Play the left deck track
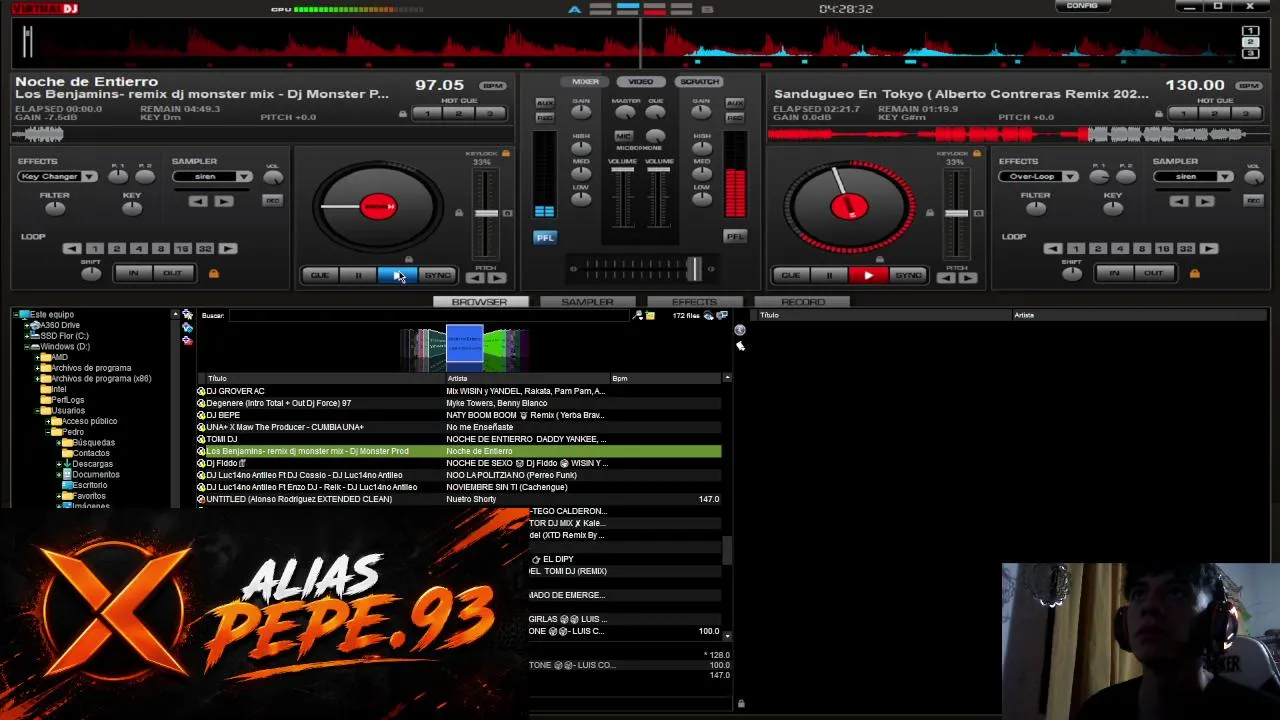Viewport: 1280px width, 720px height. click(397, 275)
